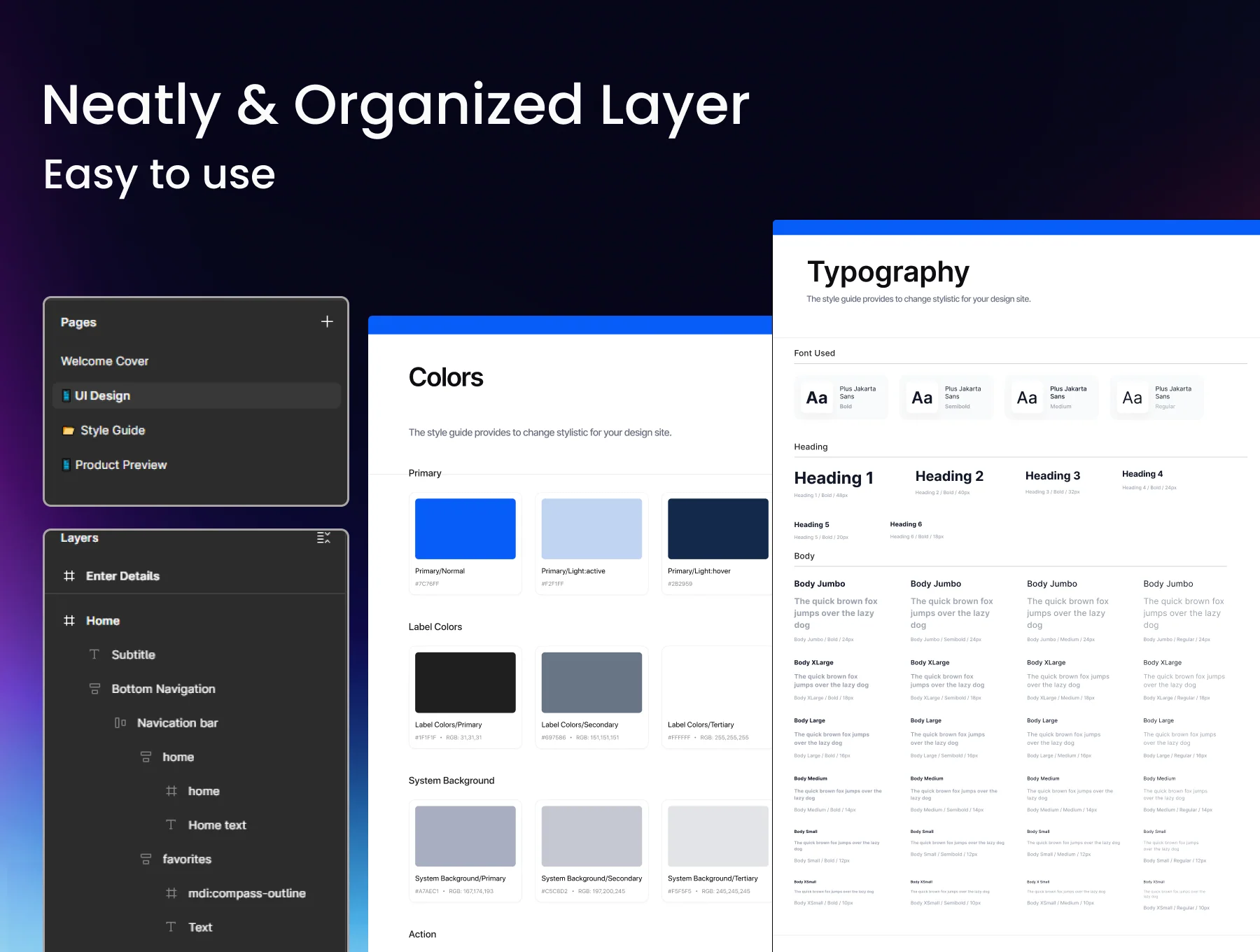Click the Heading 5 sample text
This screenshot has width=1260, height=952.
tap(811, 524)
